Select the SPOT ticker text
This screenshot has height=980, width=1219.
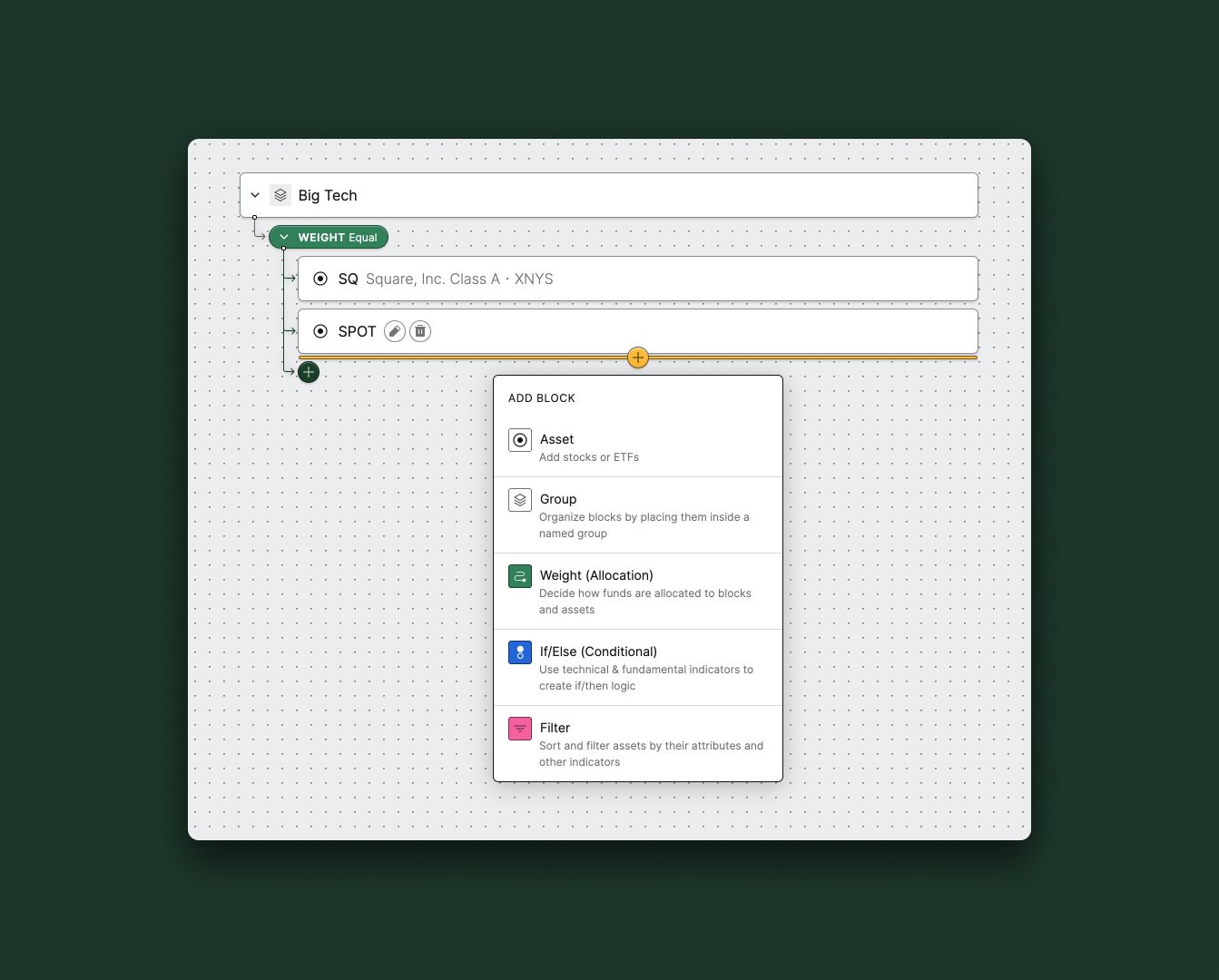(357, 331)
